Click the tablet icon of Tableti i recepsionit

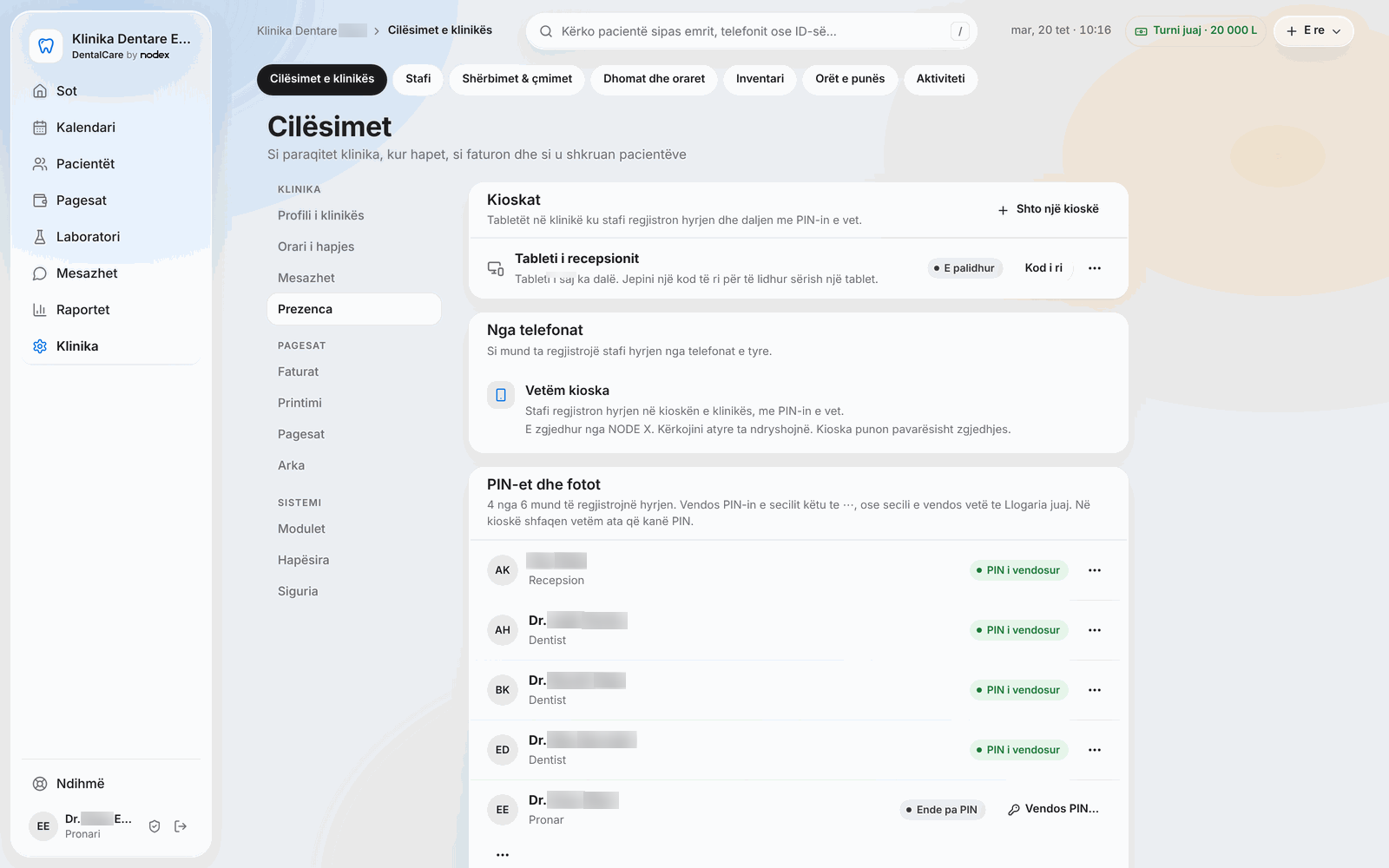pyautogui.click(x=496, y=268)
